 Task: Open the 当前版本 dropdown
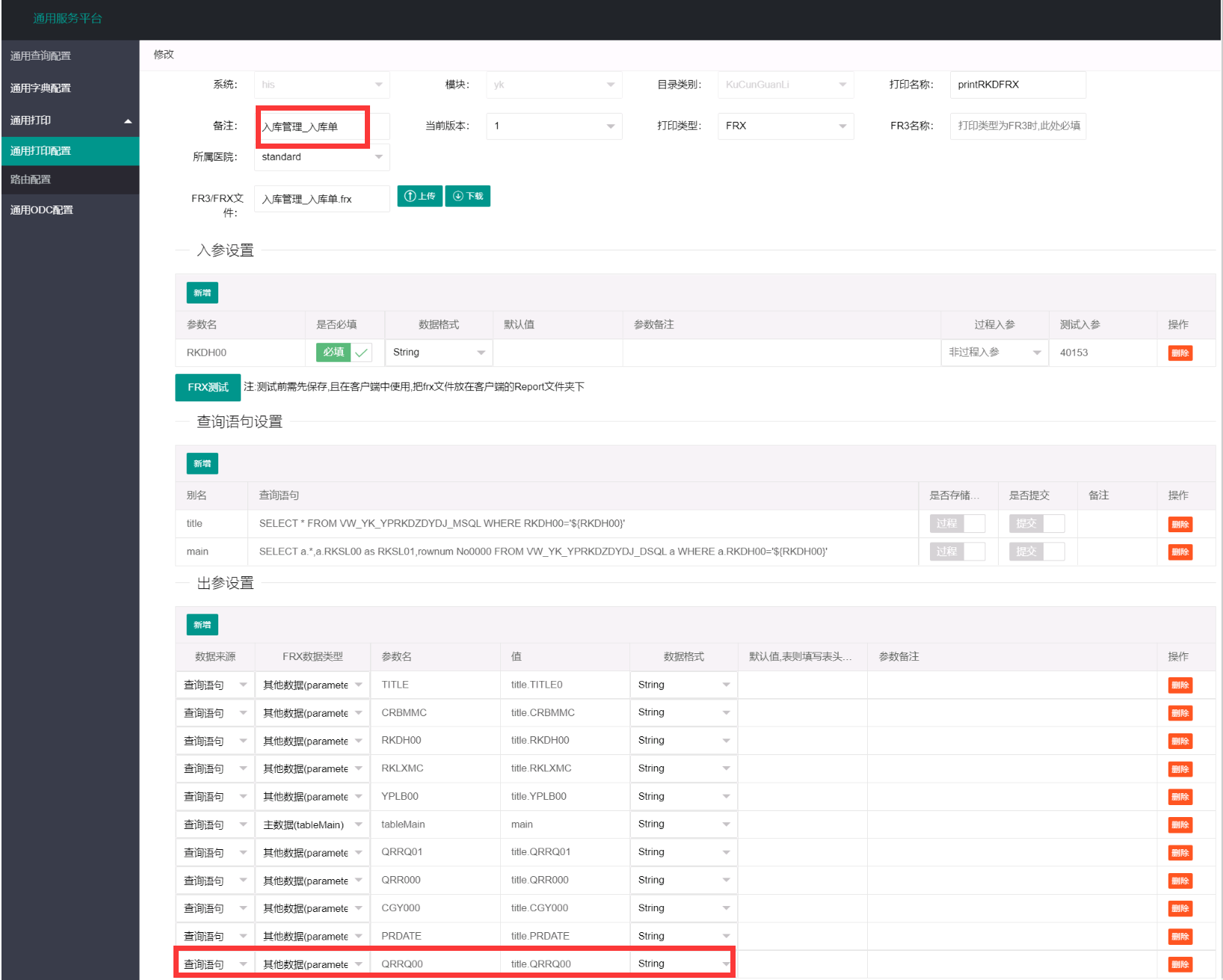(554, 126)
